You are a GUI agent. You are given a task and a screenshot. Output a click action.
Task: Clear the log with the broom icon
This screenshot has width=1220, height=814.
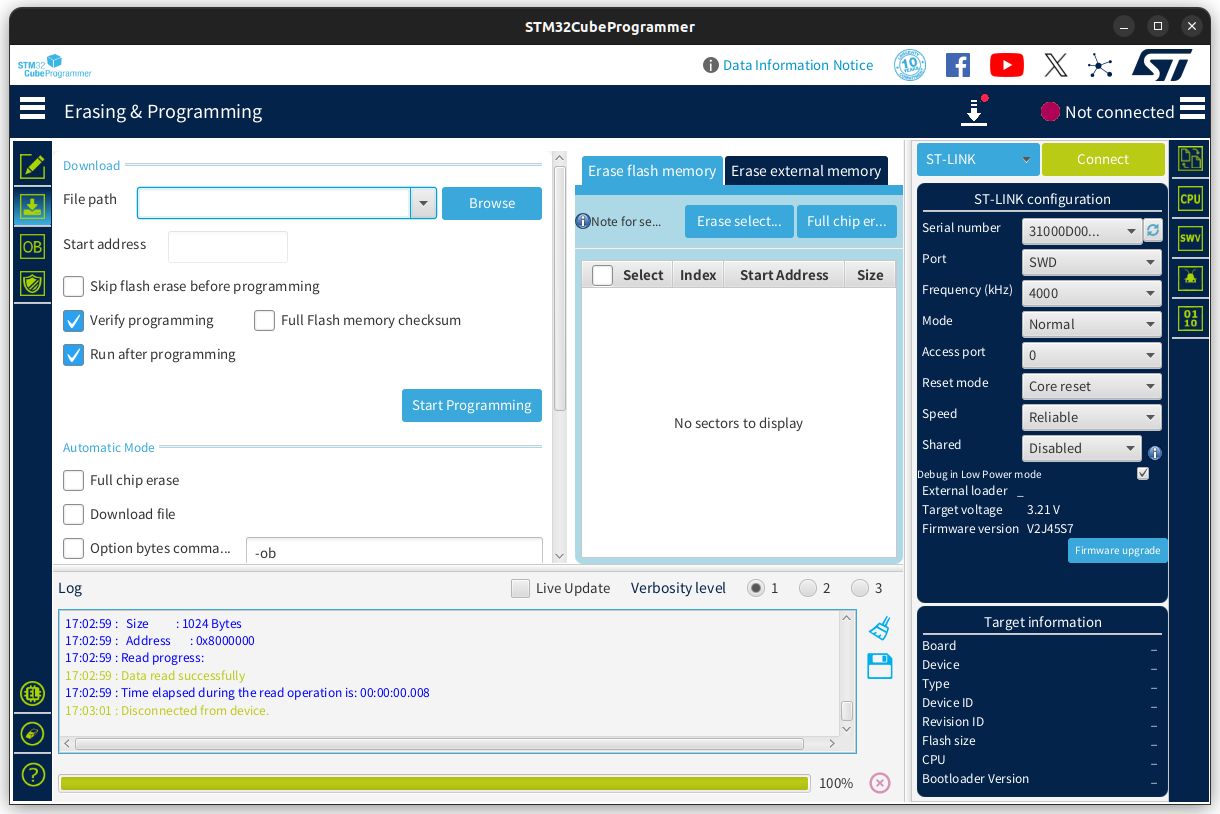880,628
